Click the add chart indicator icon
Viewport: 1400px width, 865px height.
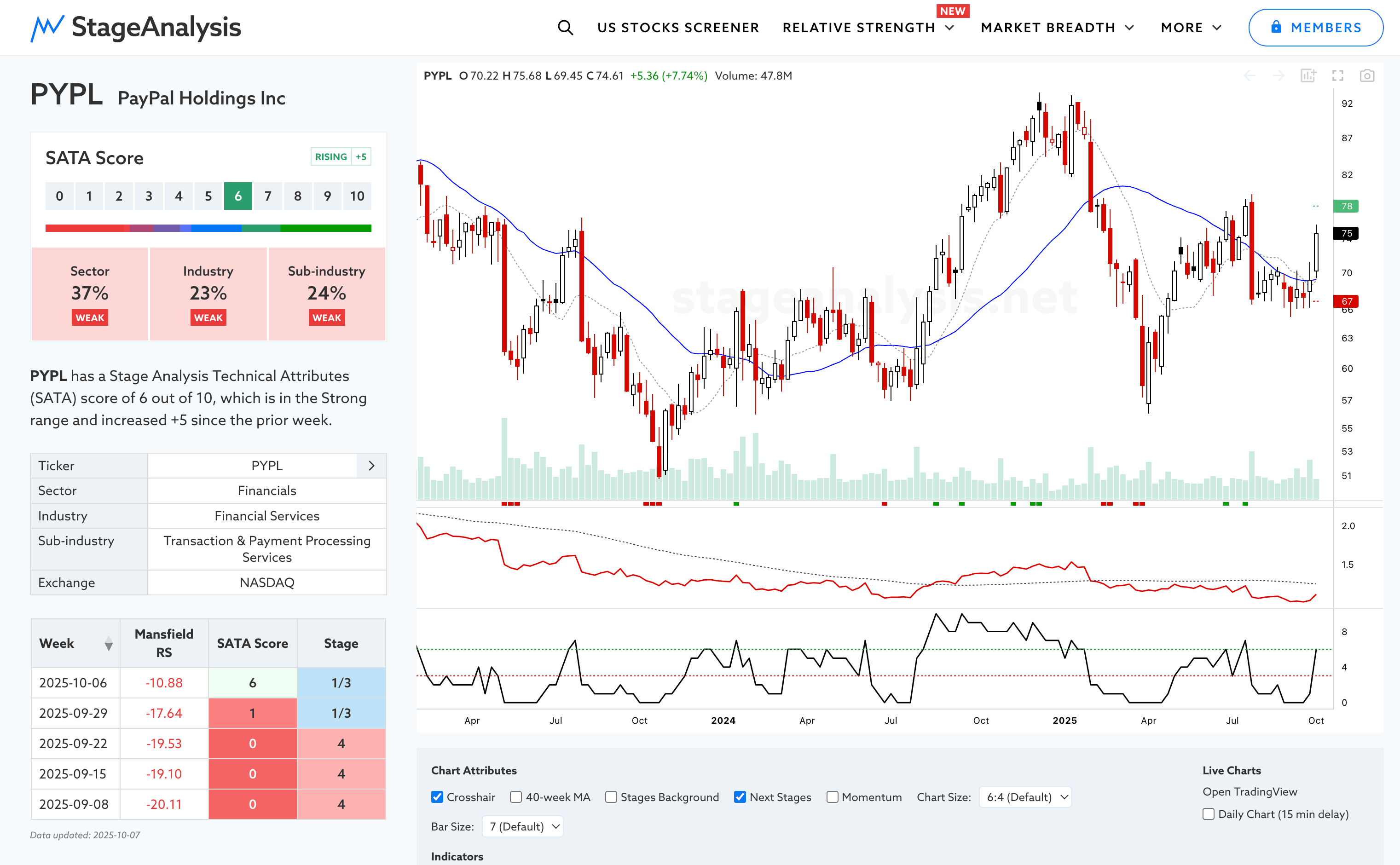pyautogui.click(x=1308, y=75)
